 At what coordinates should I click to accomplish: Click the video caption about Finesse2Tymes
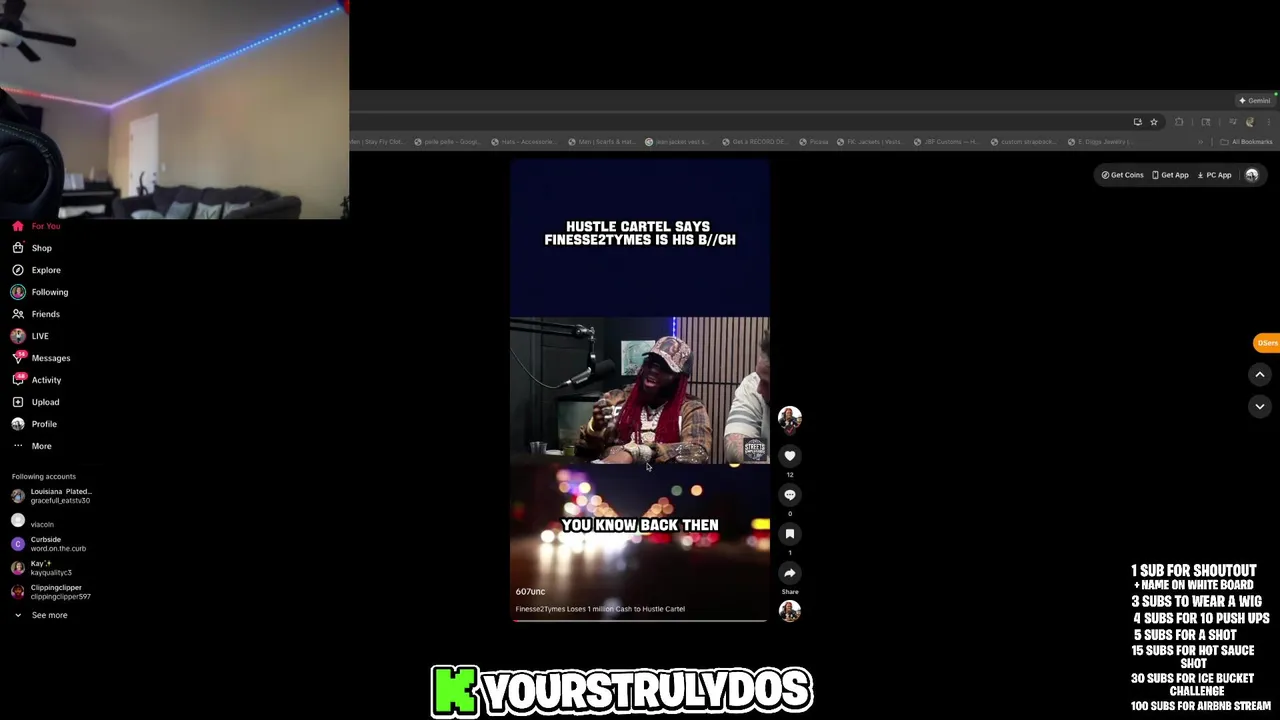pos(600,609)
